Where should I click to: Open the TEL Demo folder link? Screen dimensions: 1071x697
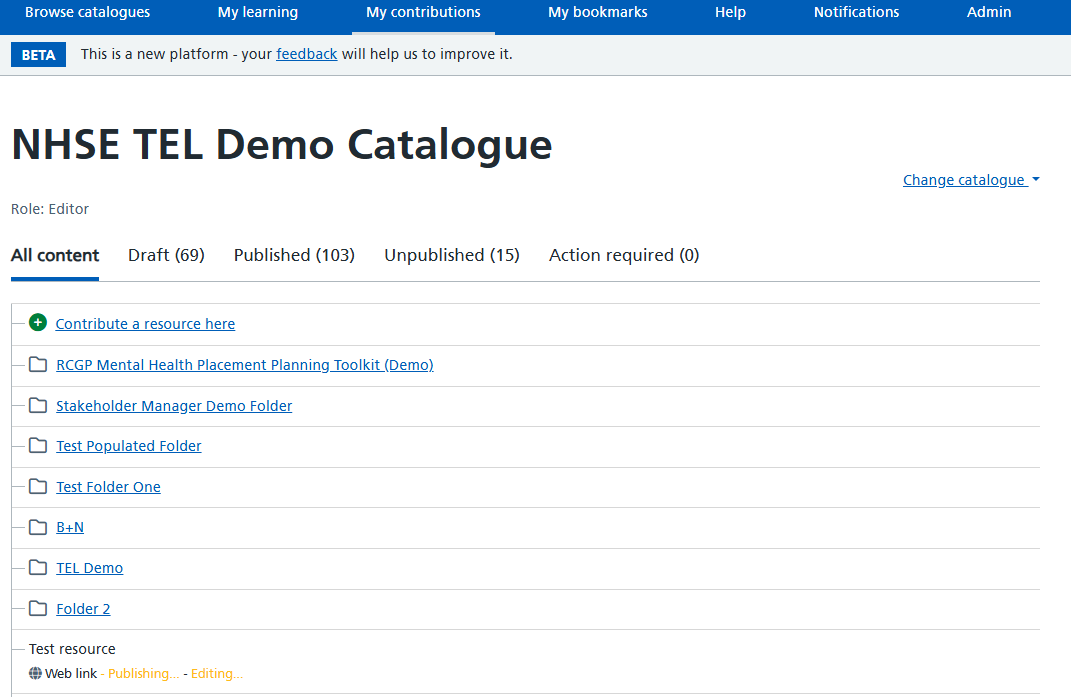[89, 568]
